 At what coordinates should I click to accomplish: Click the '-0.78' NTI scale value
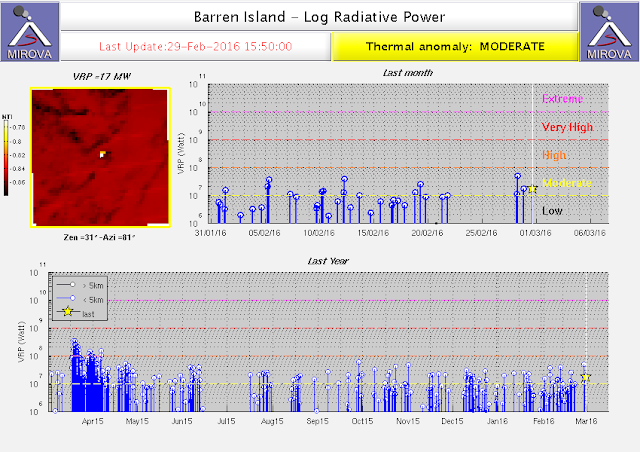point(18,128)
